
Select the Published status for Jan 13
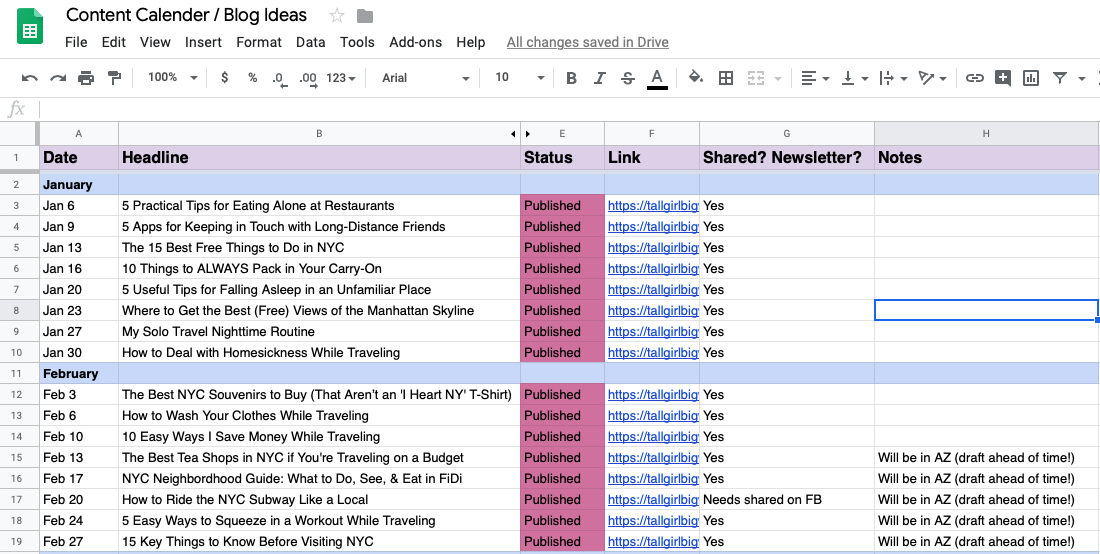pos(562,248)
